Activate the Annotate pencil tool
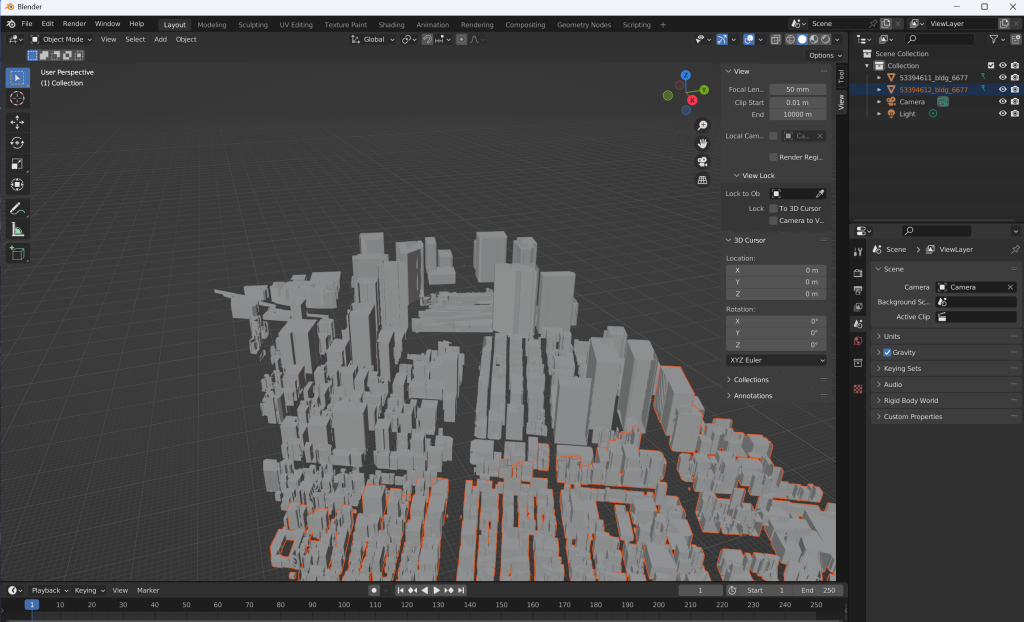This screenshot has width=1024, height=622. tap(17, 208)
